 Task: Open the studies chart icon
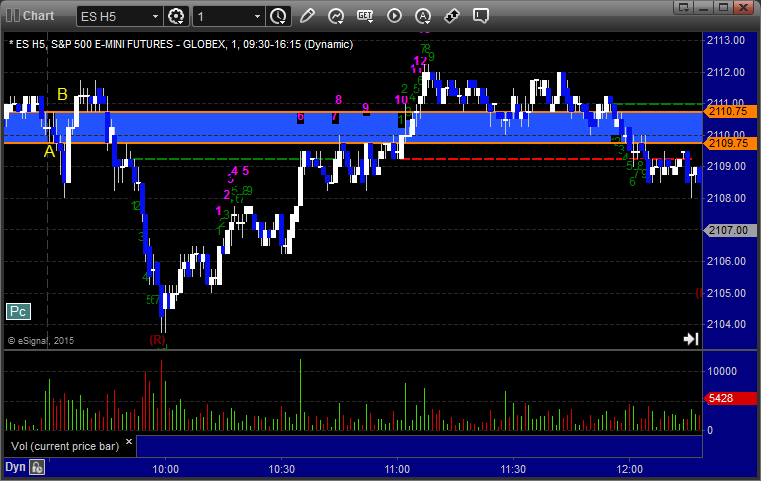(x=336, y=16)
